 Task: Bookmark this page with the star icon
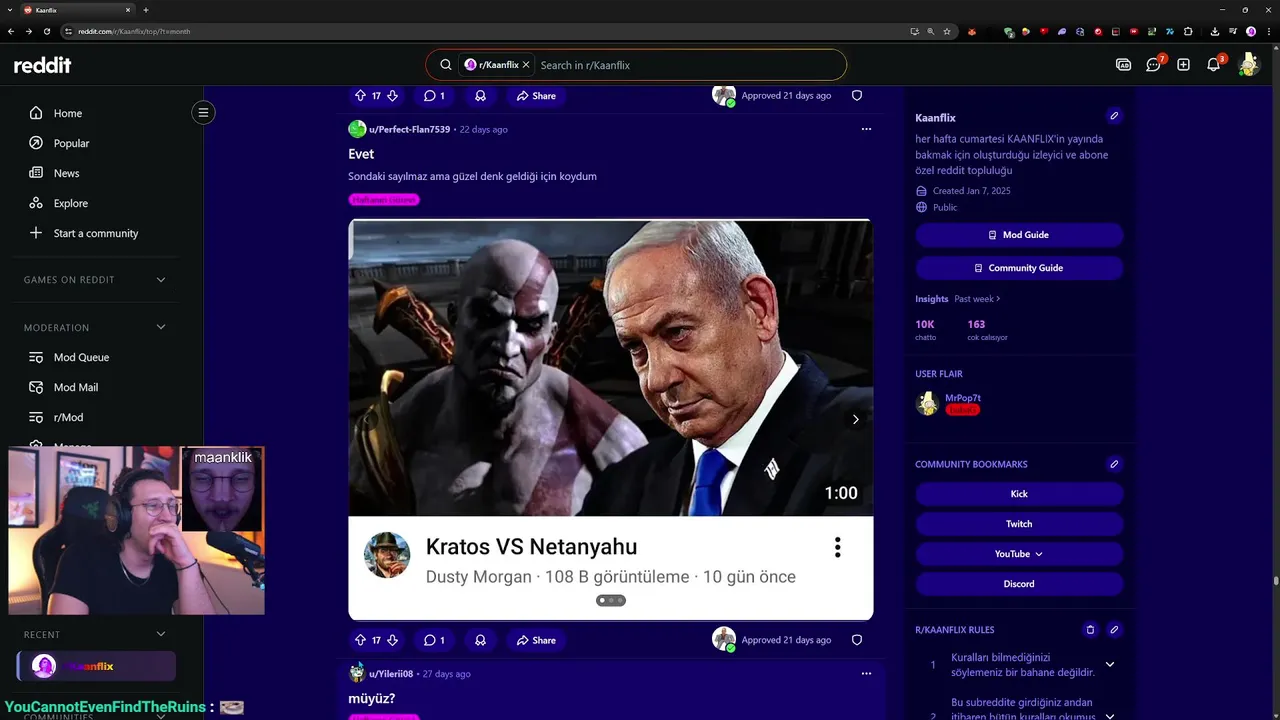point(946,31)
